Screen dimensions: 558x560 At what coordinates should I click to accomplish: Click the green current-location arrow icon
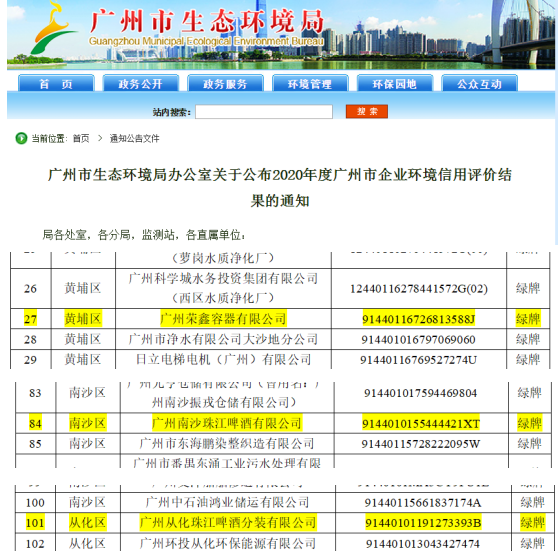click(21, 138)
